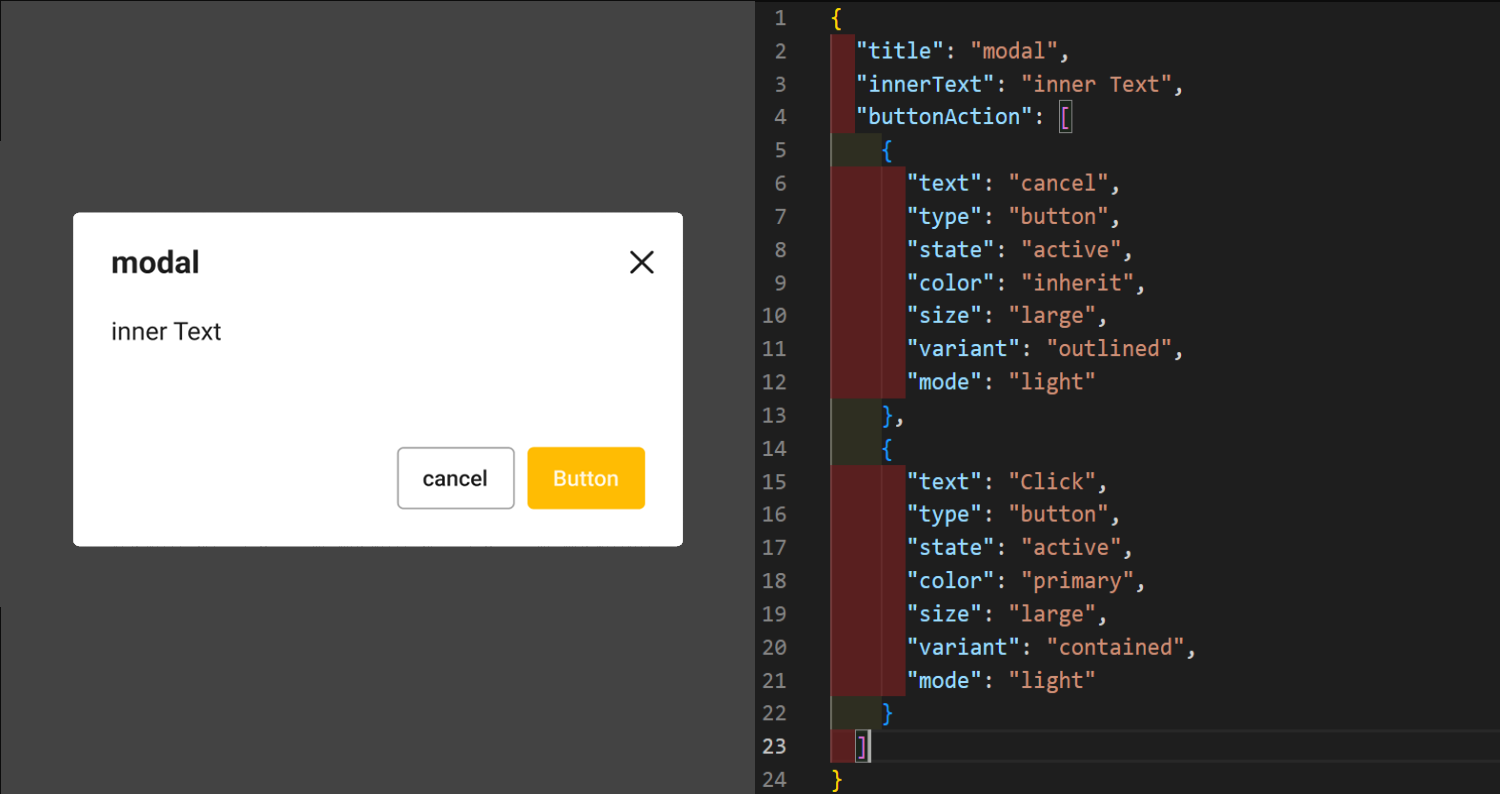This screenshot has width=1500, height=794.
Task: Click the "title": "modal" line in code
Action: (x=963, y=51)
